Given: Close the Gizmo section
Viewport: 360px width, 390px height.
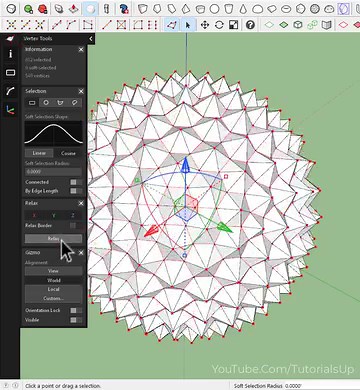Looking at the screenshot, I should (81, 253).
